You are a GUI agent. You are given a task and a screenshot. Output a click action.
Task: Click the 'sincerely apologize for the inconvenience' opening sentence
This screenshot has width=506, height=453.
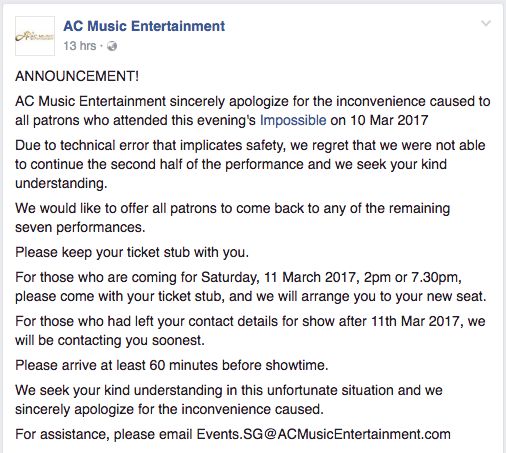coord(253,111)
